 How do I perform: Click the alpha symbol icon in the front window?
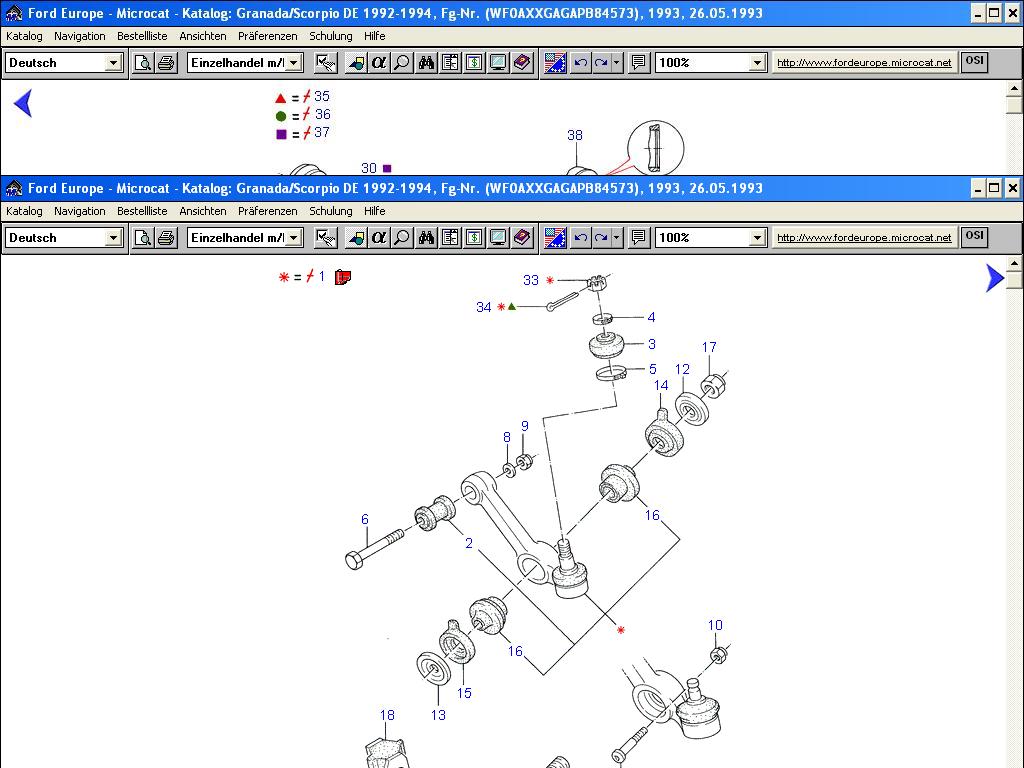(x=379, y=238)
